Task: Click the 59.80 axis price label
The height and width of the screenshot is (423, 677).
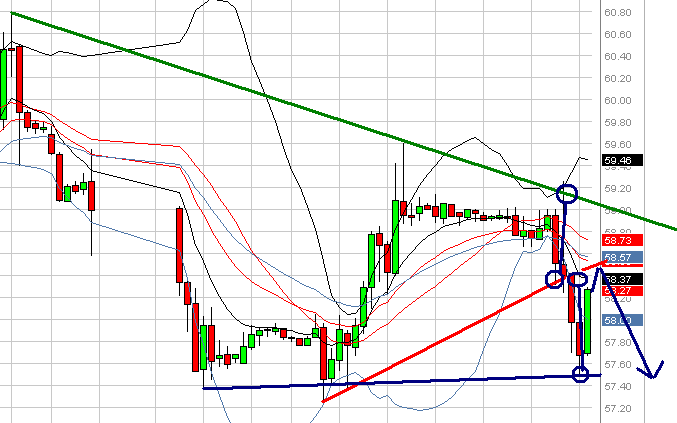Action: coord(618,123)
